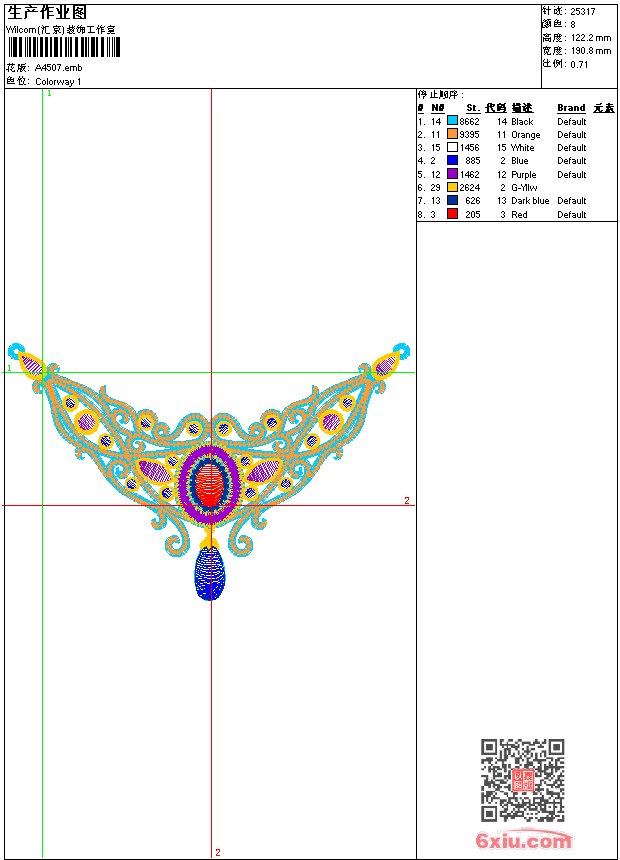The height and width of the screenshot is (860, 620).
Task: Click the Red description in row 8
Action: click(x=519, y=215)
